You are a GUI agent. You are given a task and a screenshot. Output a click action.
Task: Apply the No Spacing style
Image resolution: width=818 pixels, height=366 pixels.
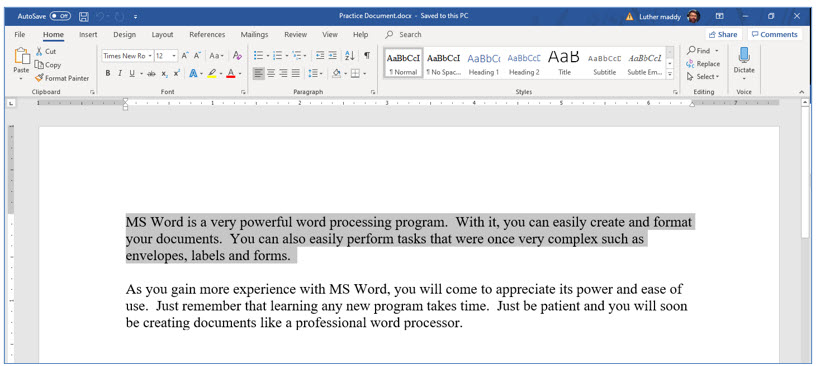click(443, 63)
